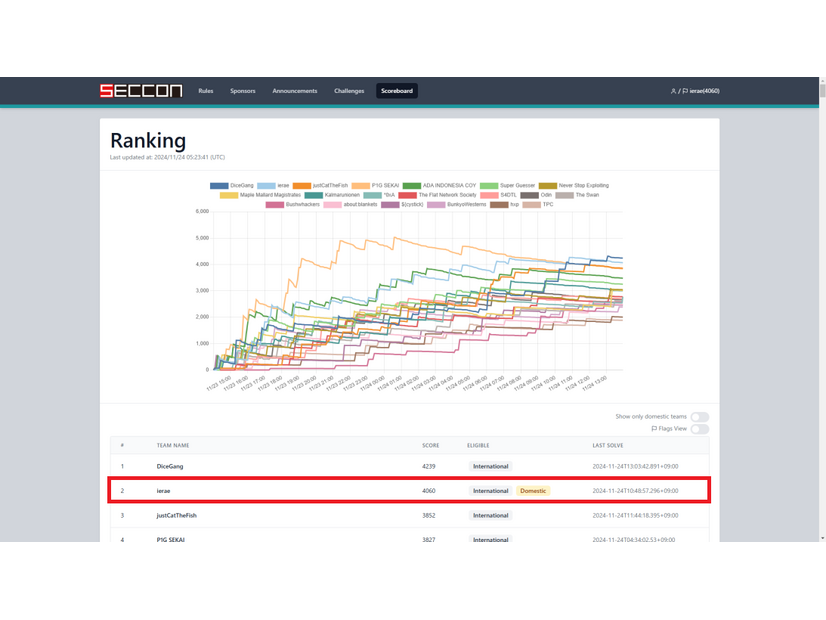Viewport: 826px width, 620px height.
Task: Open the Sponsors page
Action: click(242, 91)
